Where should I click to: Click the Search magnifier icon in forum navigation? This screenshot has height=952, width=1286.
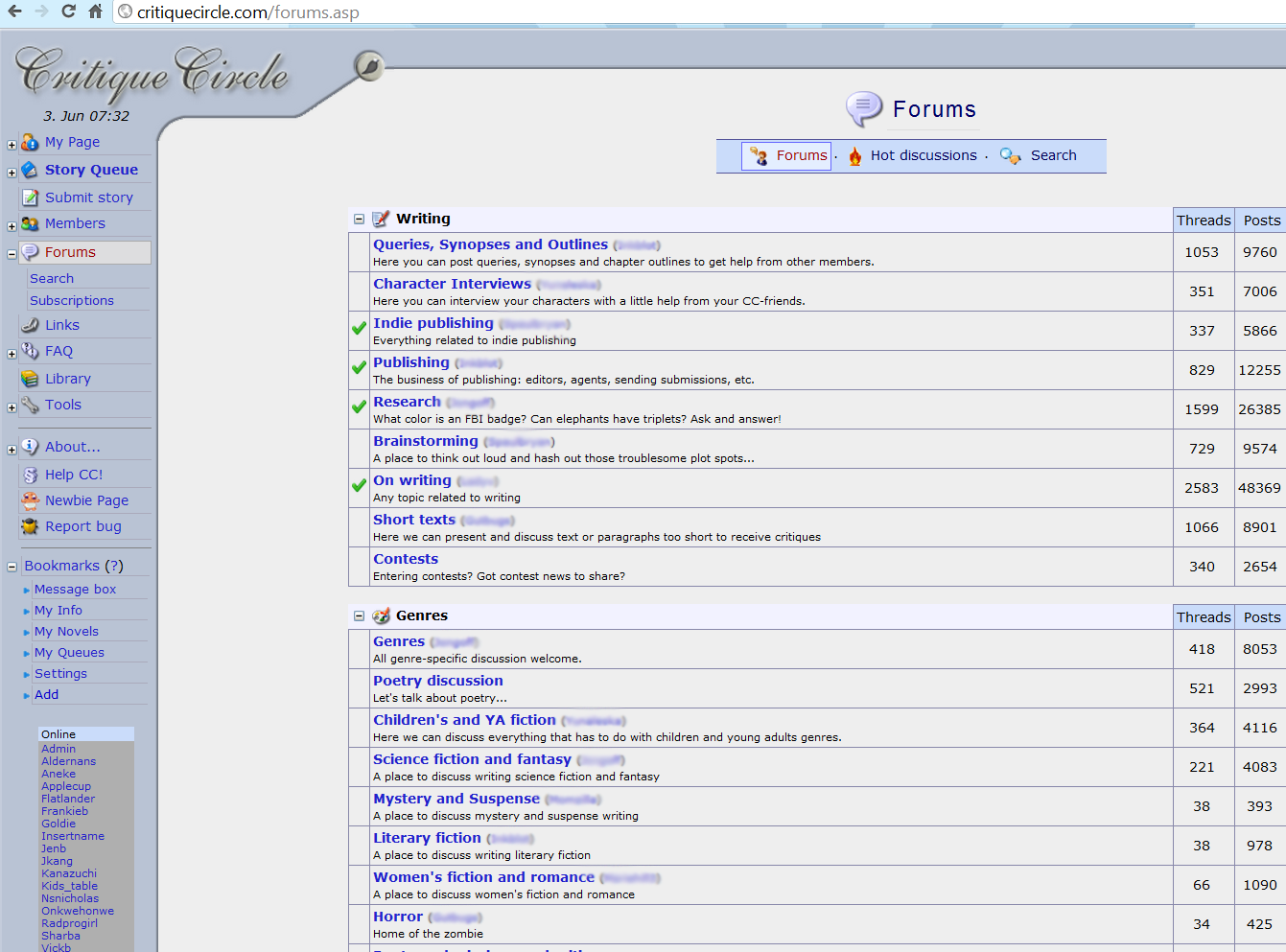coord(1010,155)
